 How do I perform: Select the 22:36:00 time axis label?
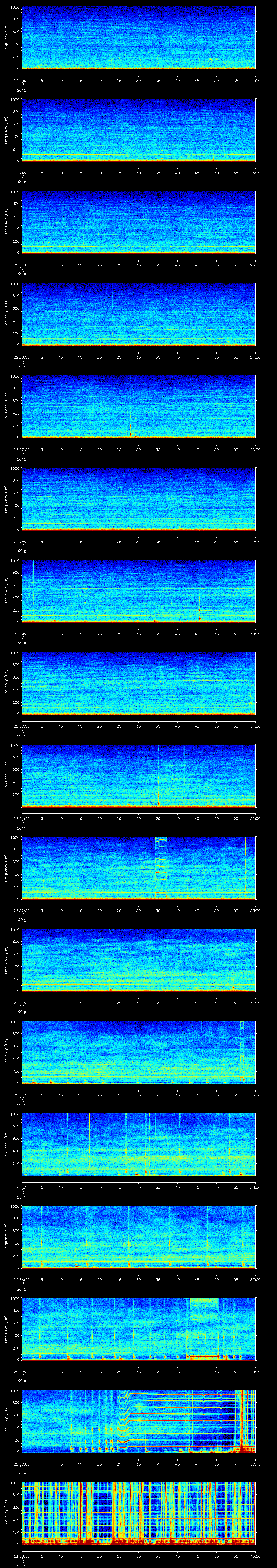21,1279
